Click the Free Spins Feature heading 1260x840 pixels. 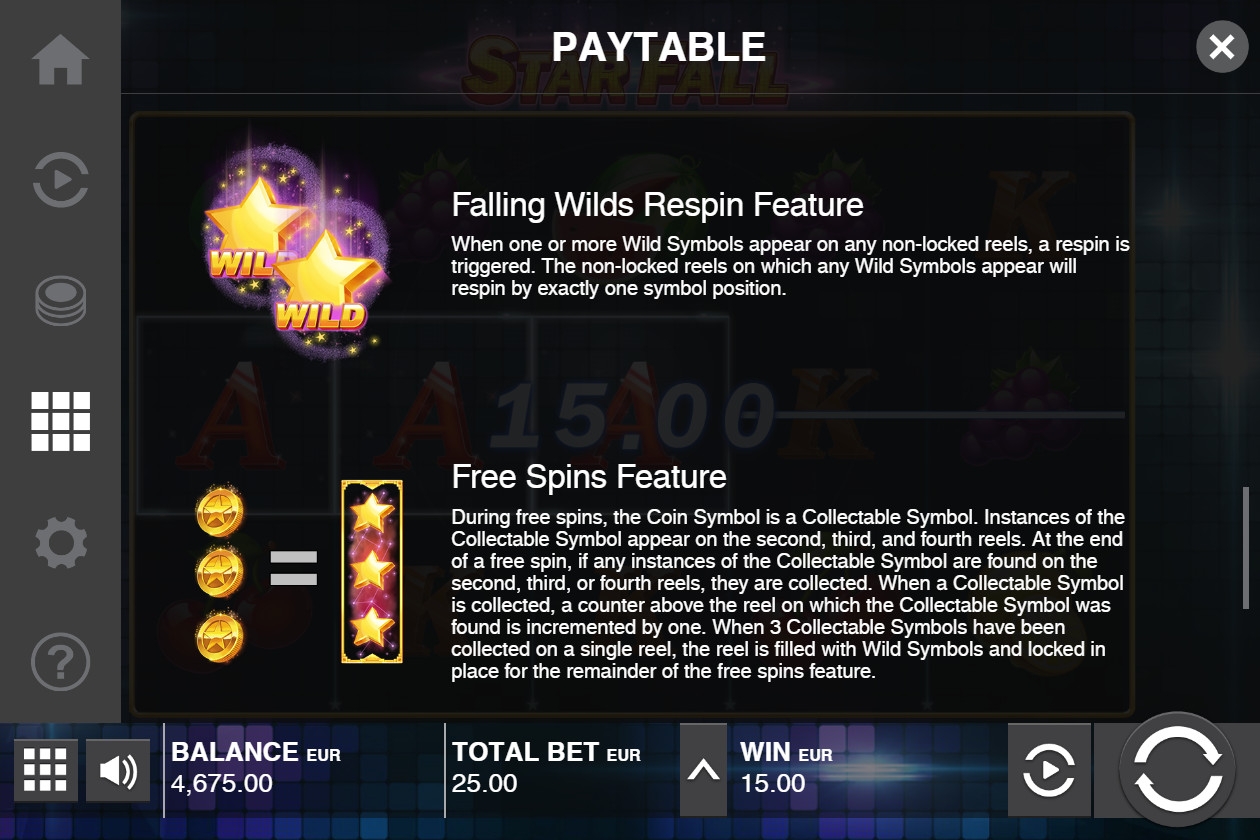click(x=589, y=476)
